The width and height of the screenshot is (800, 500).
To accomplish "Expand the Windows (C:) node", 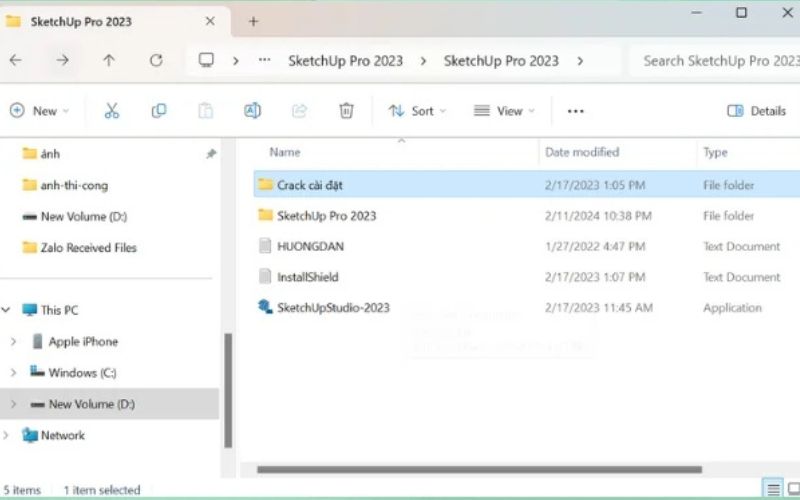I will click(14, 372).
